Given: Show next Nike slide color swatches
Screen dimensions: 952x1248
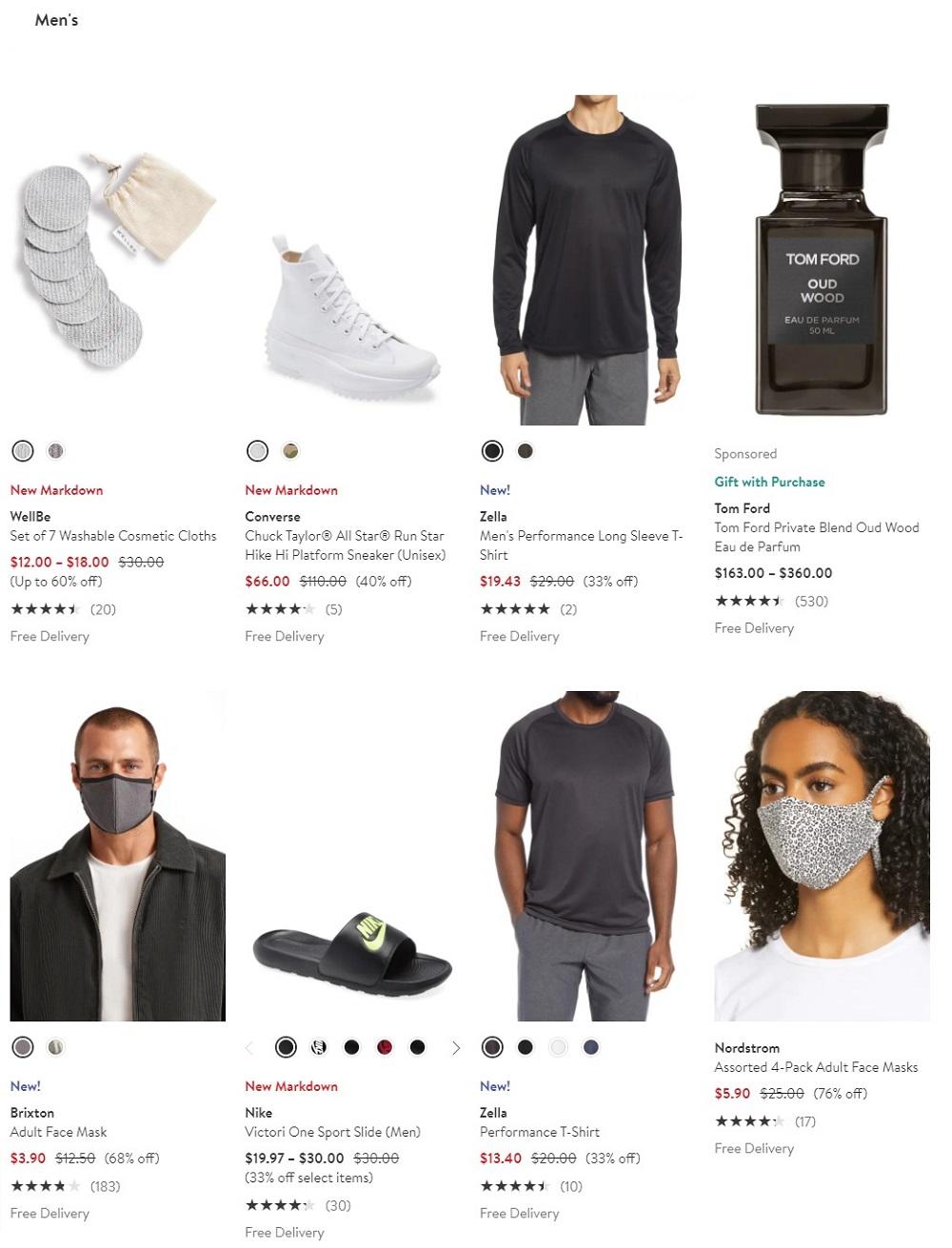Looking at the screenshot, I should [x=455, y=1048].
